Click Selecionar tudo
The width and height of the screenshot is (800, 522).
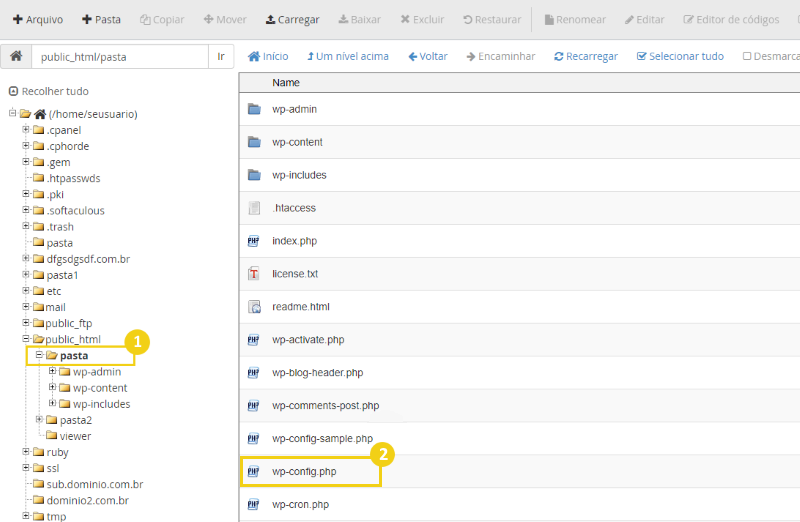(x=680, y=56)
